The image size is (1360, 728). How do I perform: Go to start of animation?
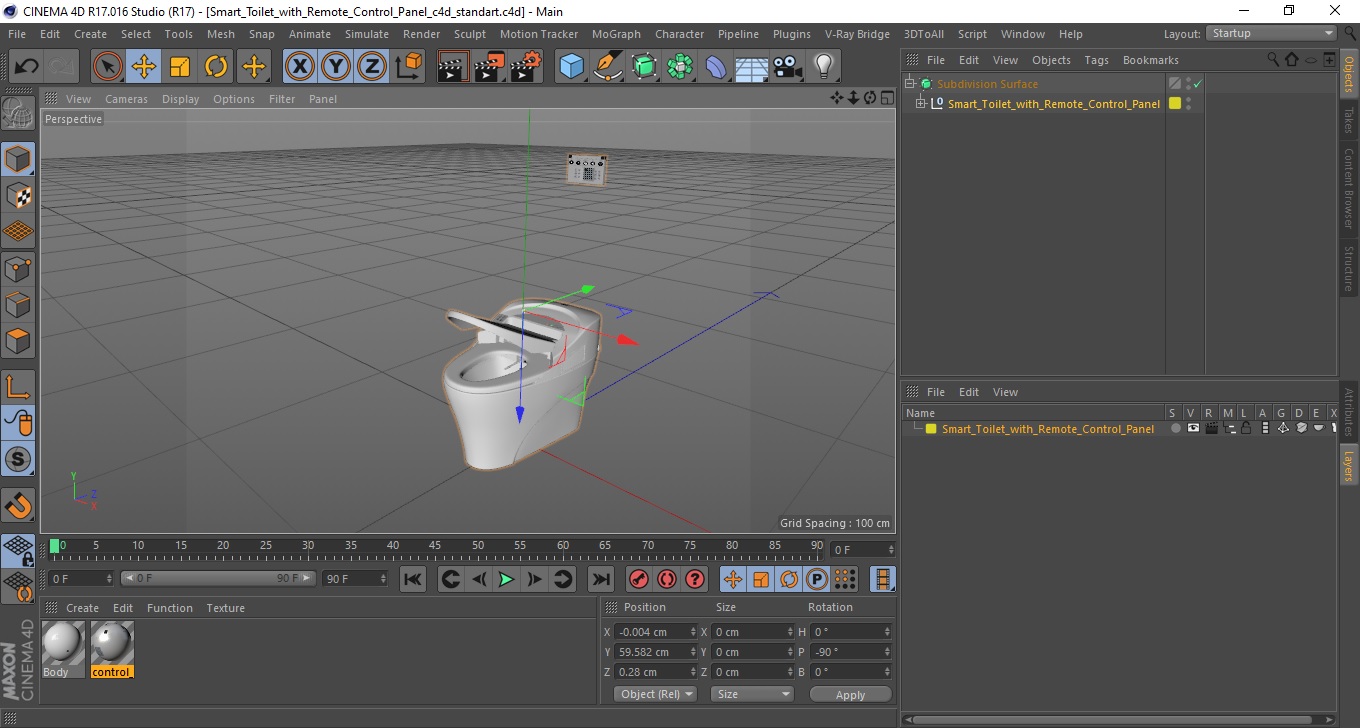[x=412, y=579]
